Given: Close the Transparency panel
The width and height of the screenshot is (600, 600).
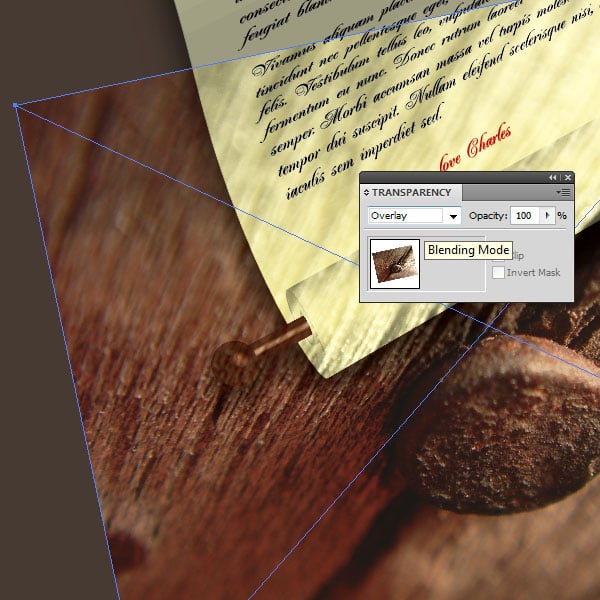Looking at the screenshot, I should [x=567, y=177].
